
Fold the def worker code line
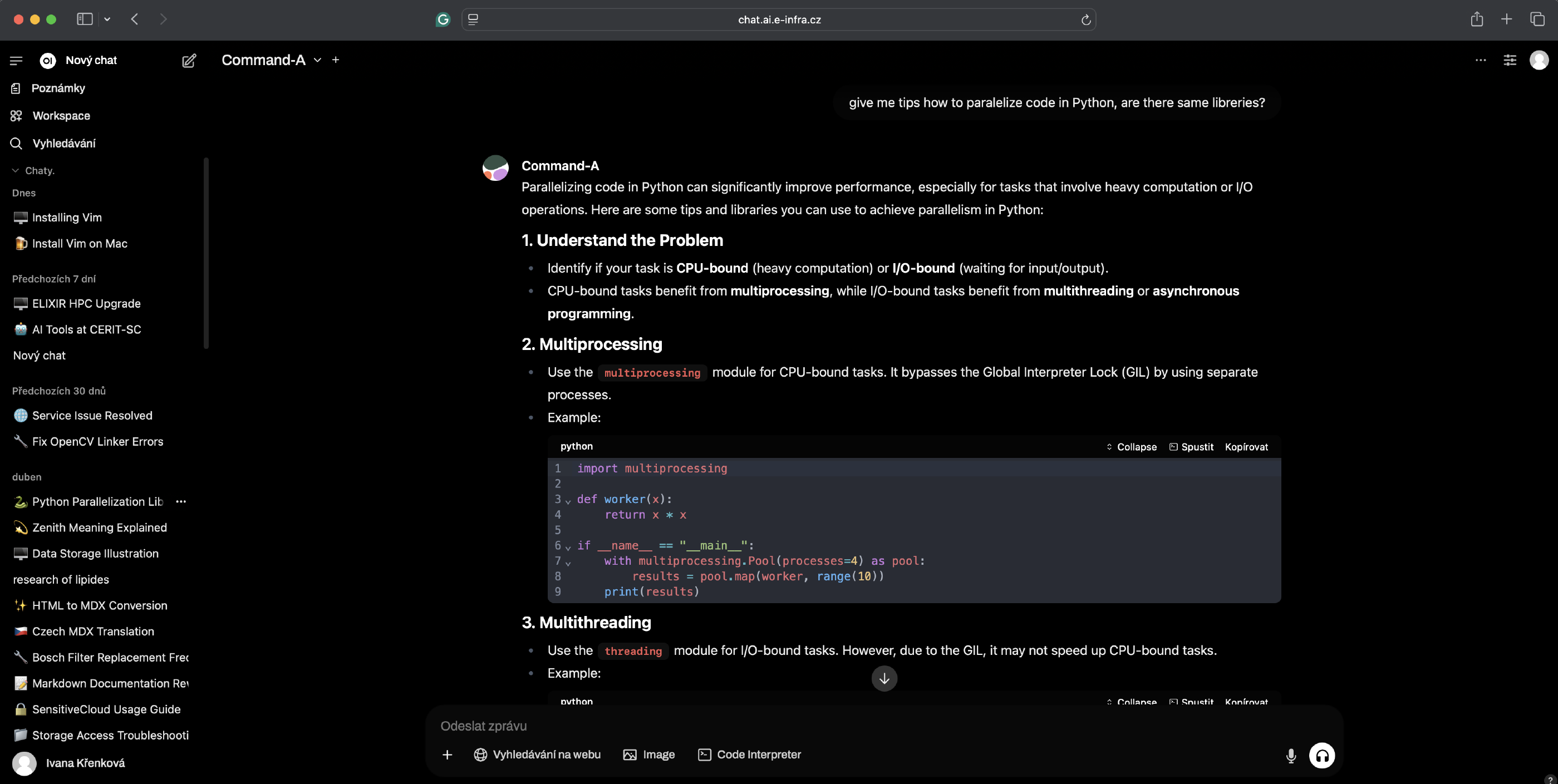click(568, 501)
